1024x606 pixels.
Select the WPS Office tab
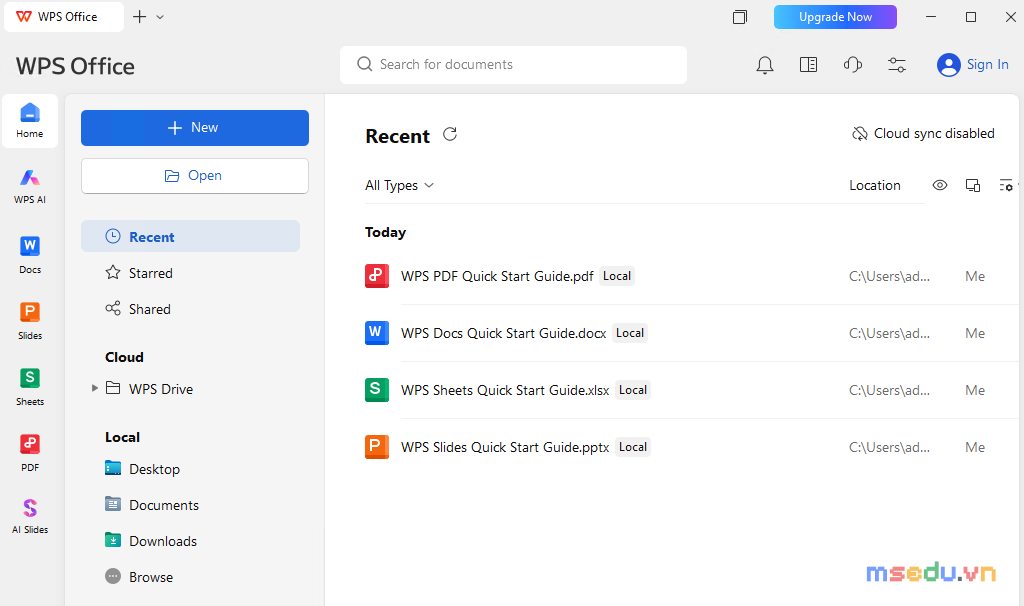point(64,17)
